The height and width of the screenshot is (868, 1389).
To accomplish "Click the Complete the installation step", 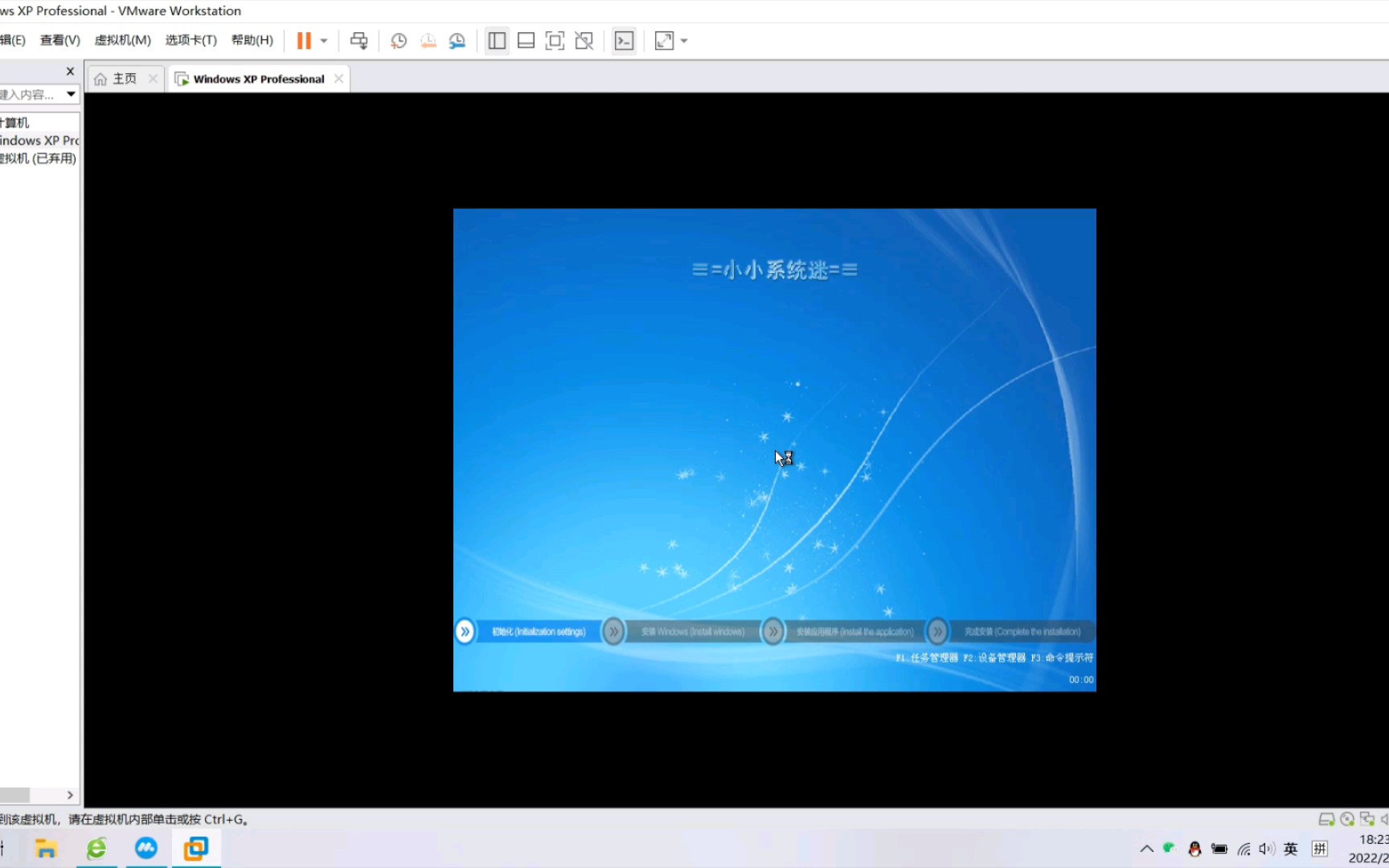I will pos(1022,632).
